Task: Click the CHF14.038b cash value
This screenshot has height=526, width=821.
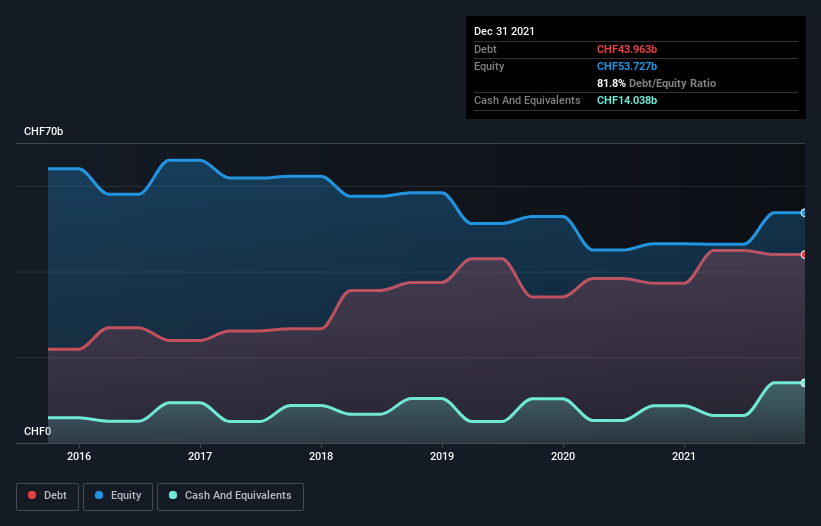Action: pyautogui.click(x=627, y=100)
